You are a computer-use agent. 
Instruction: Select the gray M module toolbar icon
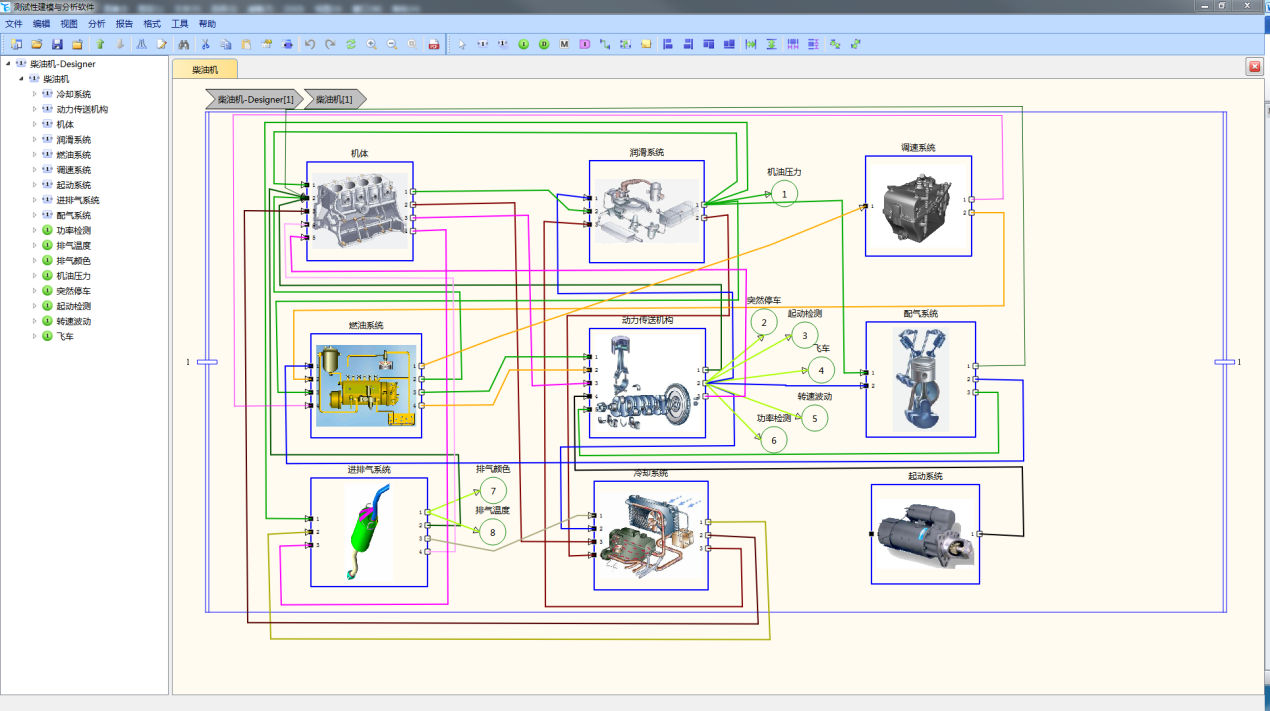click(x=564, y=44)
